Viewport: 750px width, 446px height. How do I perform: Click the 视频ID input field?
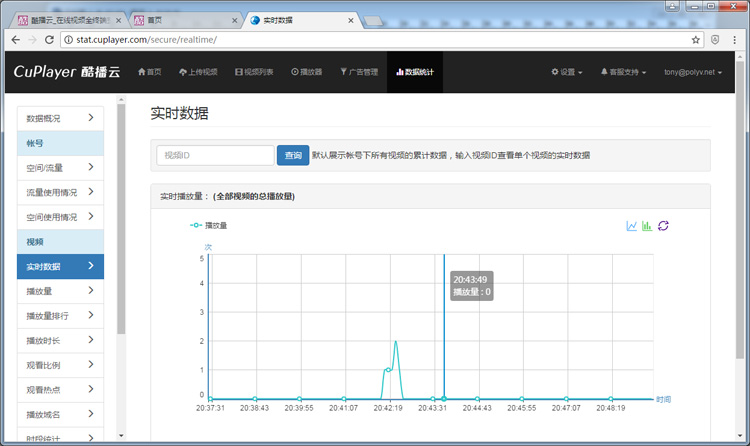tap(215, 156)
